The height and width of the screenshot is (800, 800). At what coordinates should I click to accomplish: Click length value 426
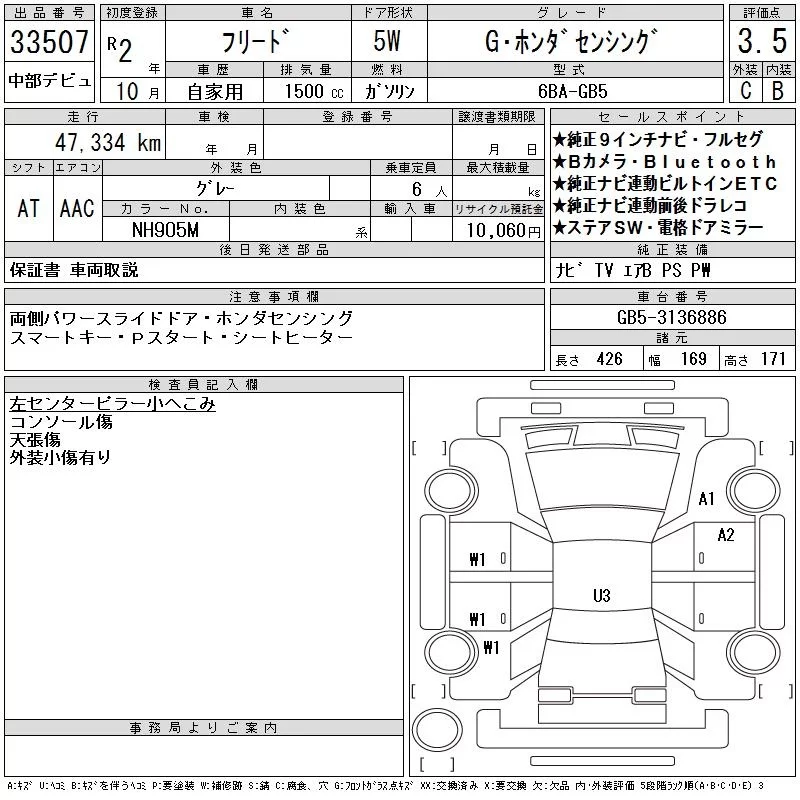(x=610, y=359)
